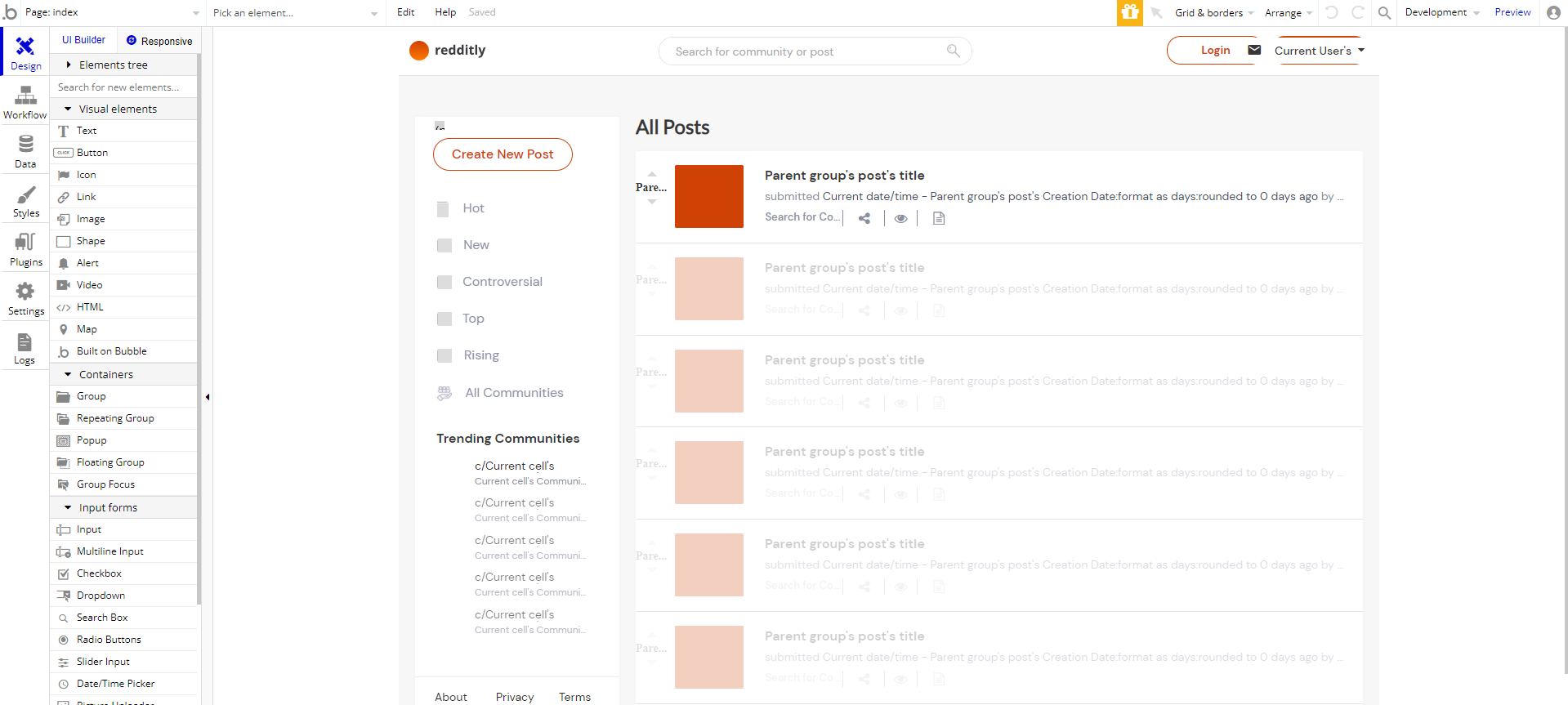The width and height of the screenshot is (1568, 705).
Task: Select the Radio Buttons form element
Action: point(124,640)
